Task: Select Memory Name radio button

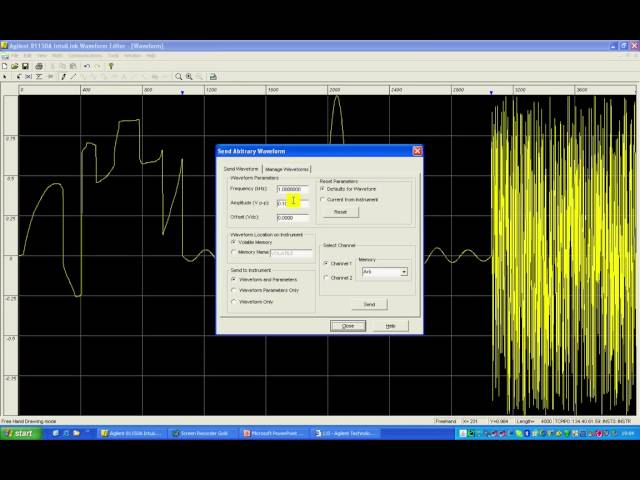Action: point(234,252)
